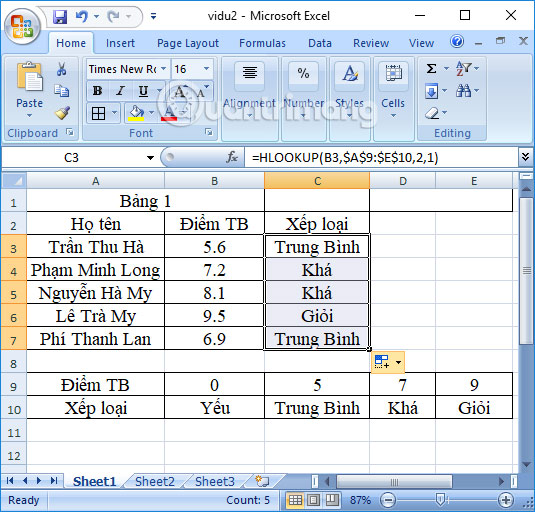535x512 pixels.
Task: Toggle Bold formatting
Action: tap(98, 91)
